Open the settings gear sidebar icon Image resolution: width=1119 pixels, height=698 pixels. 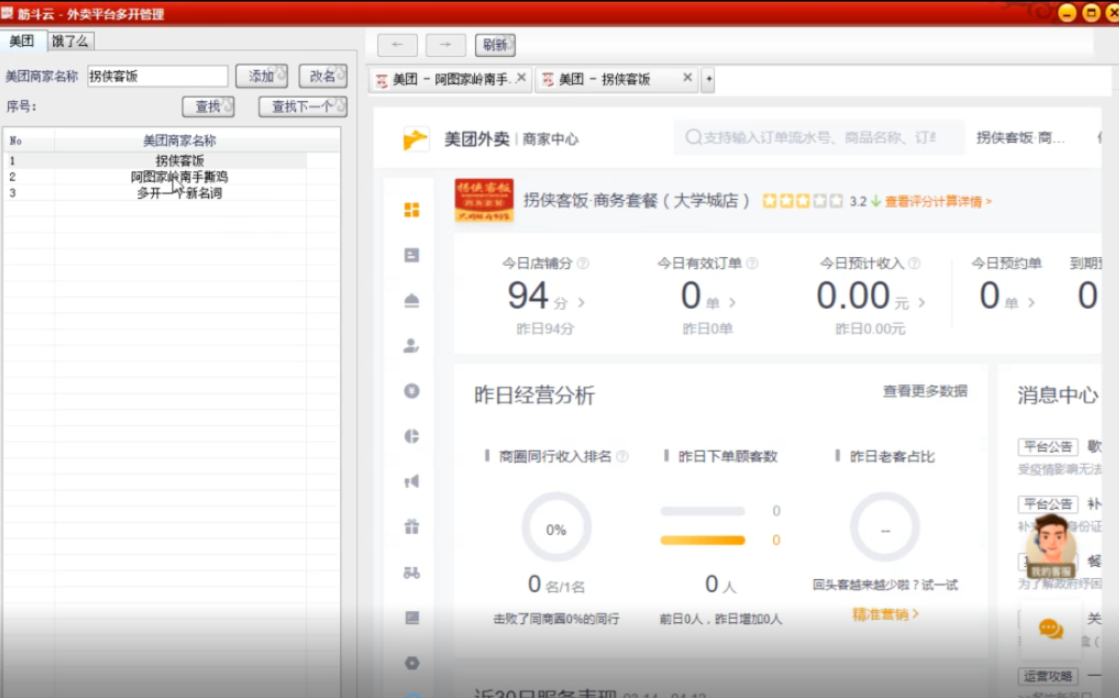pos(412,663)
